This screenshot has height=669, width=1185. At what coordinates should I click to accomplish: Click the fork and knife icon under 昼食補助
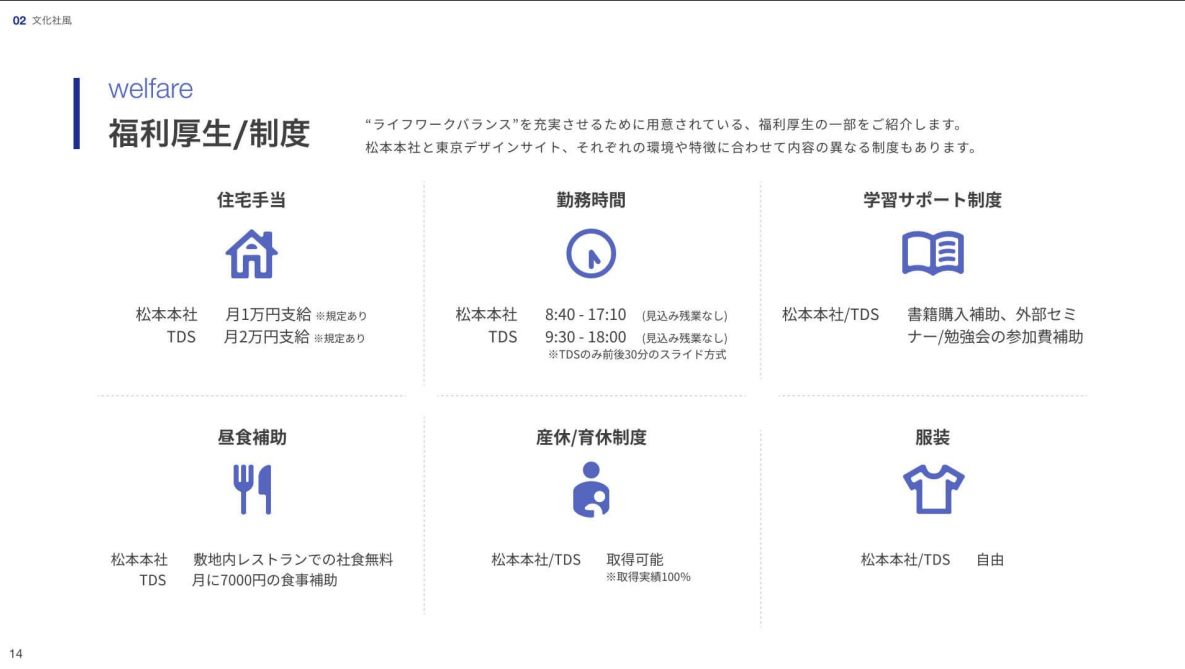pos(250,490)
